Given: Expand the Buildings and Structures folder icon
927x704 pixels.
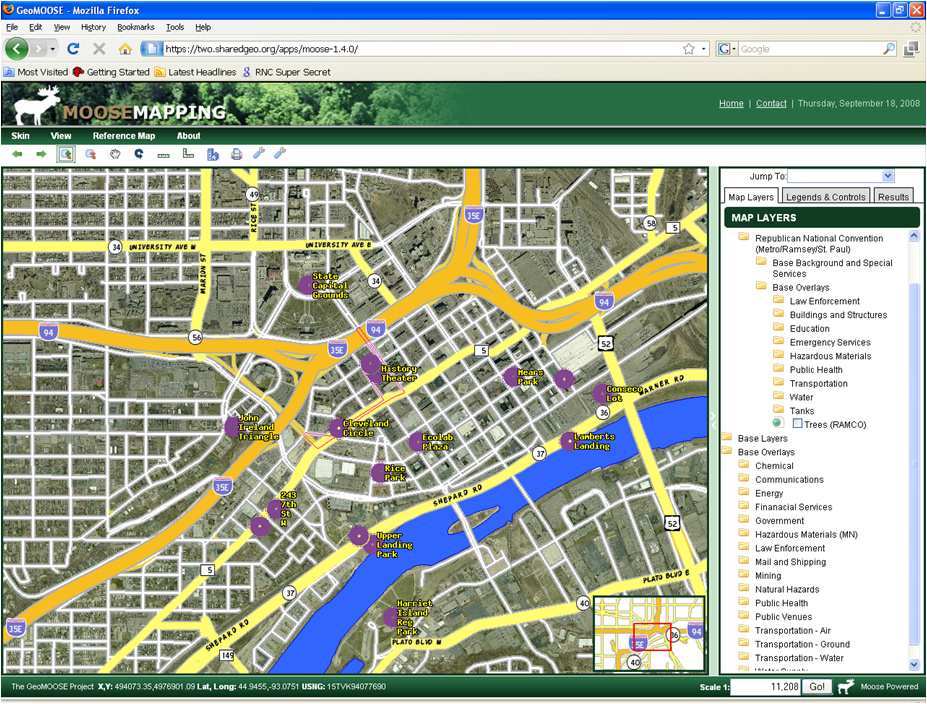Looking at the screenshot, I should (x=779, y=314).
